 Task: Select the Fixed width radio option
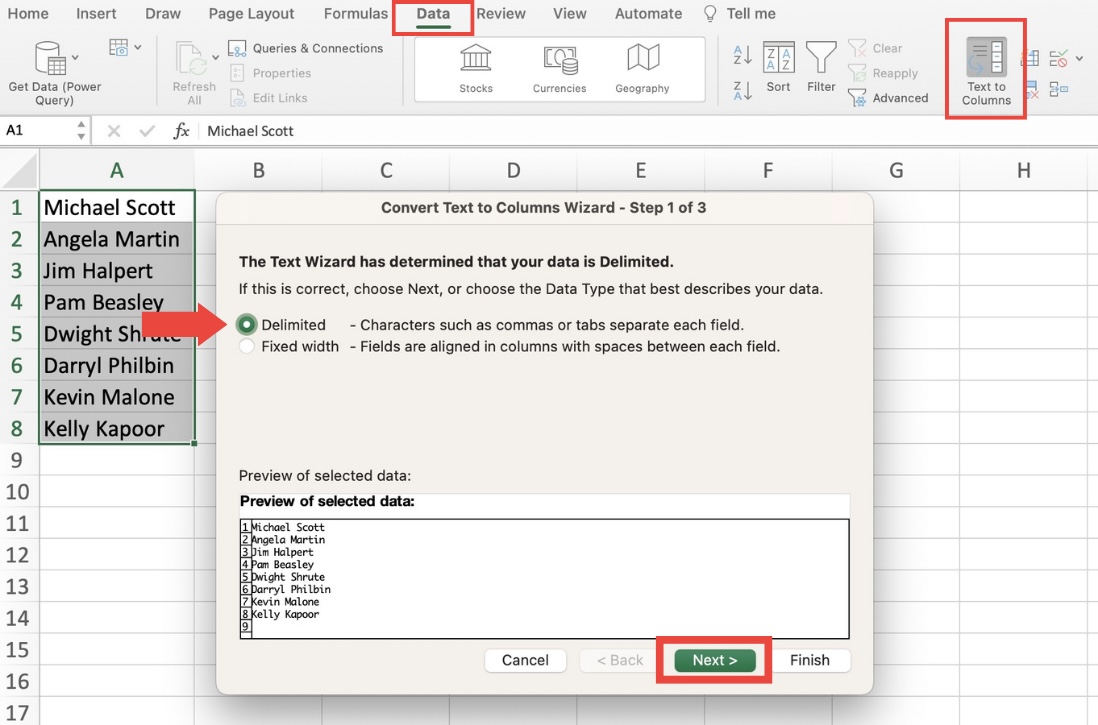click(246, 346)
